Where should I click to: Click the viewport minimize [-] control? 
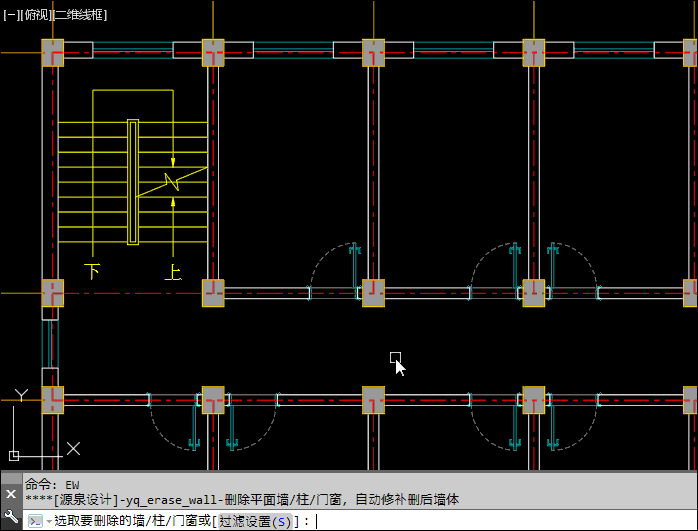[10, 15]
